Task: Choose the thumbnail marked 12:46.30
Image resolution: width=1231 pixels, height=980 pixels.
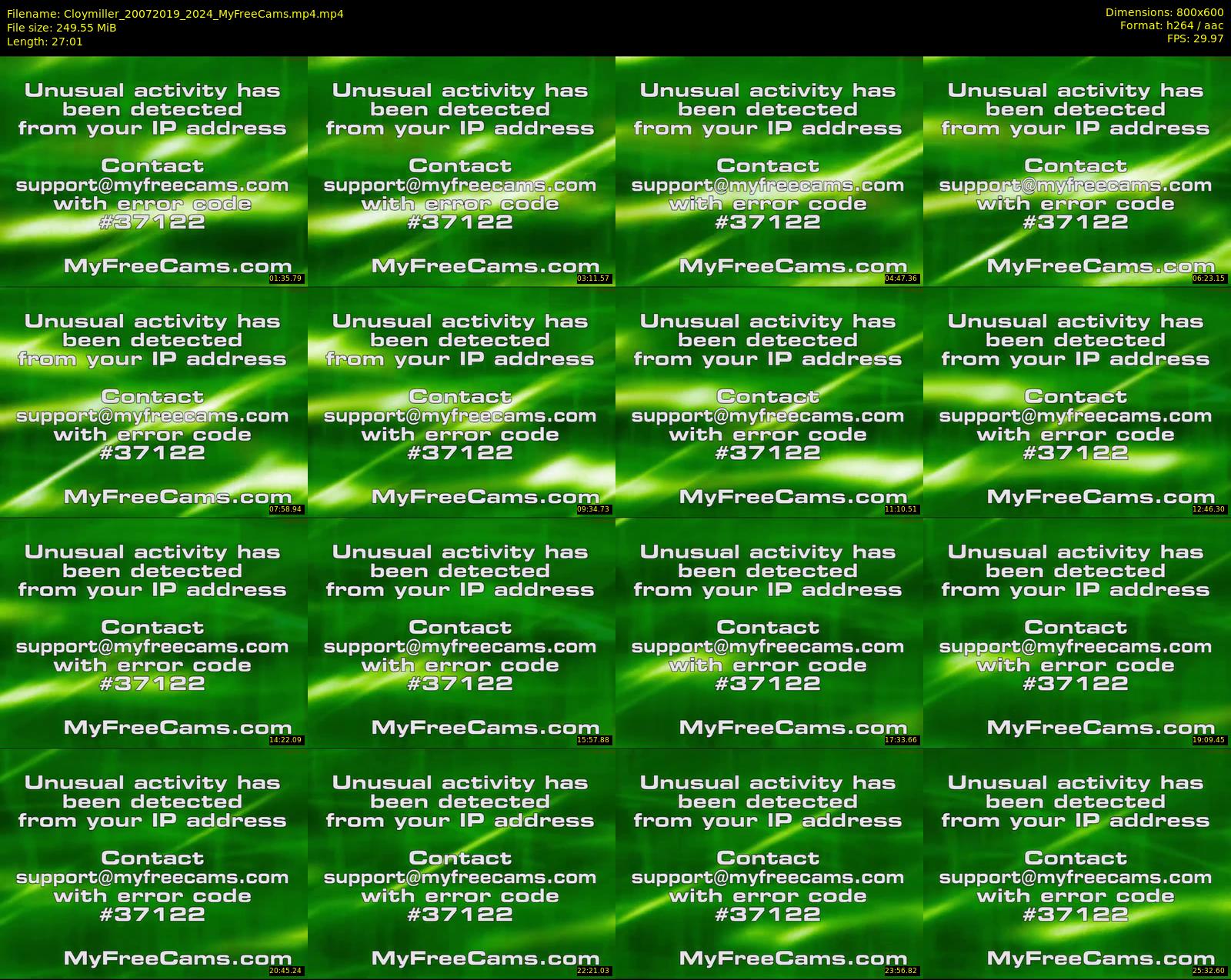Action: tap(1077, 402)
